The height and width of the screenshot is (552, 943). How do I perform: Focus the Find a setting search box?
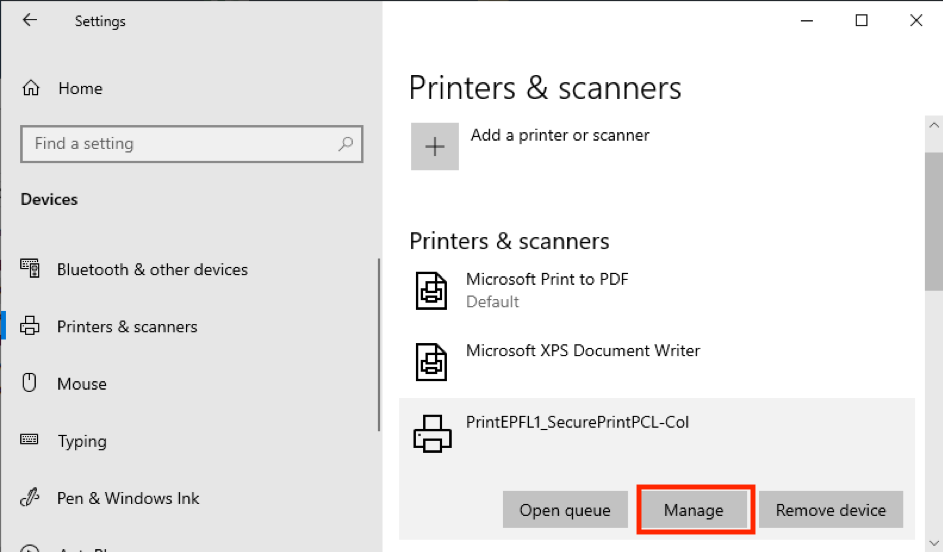click(191, 144)
